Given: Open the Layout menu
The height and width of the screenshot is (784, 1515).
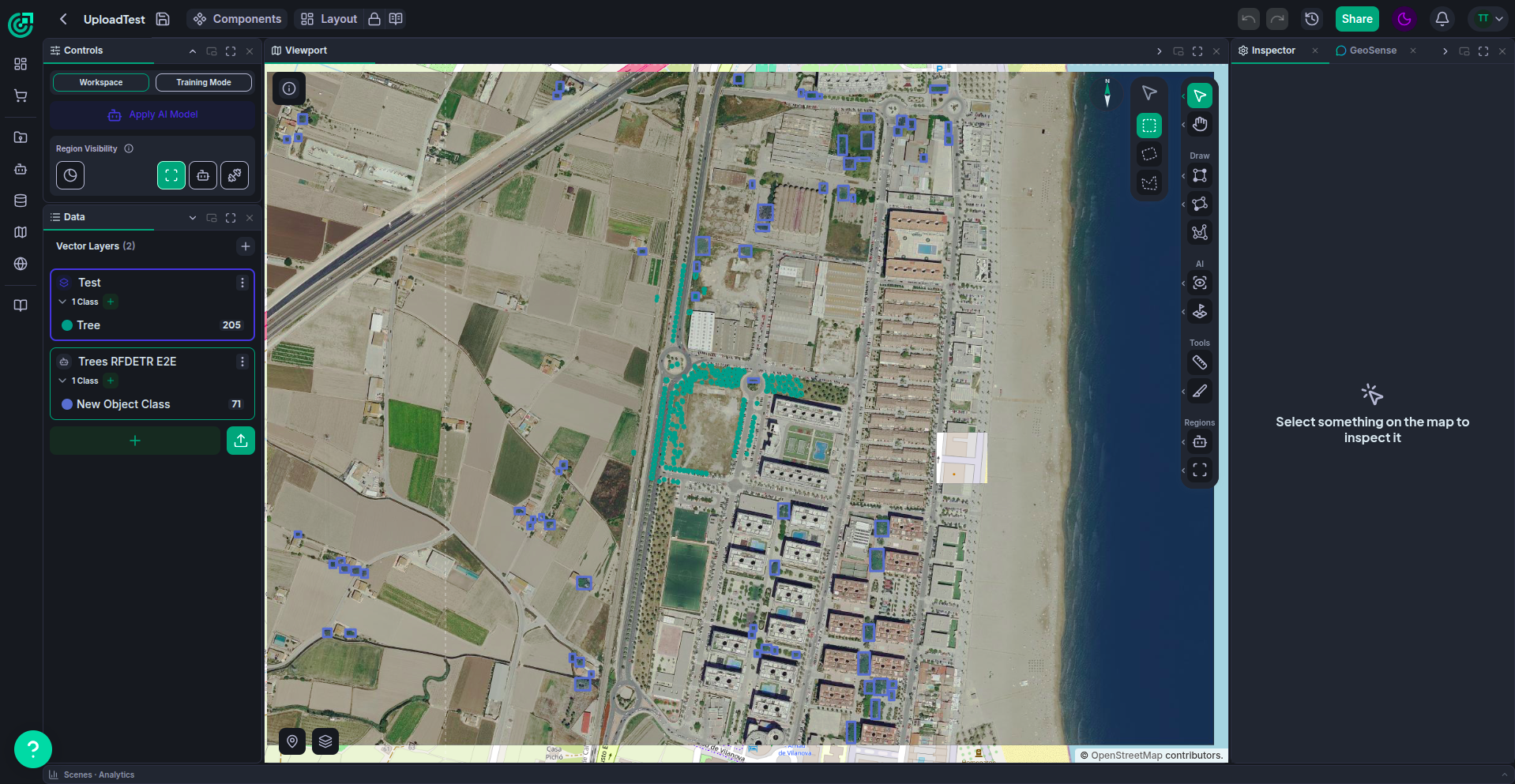Looking at the screenshot, I should (330, 19).
